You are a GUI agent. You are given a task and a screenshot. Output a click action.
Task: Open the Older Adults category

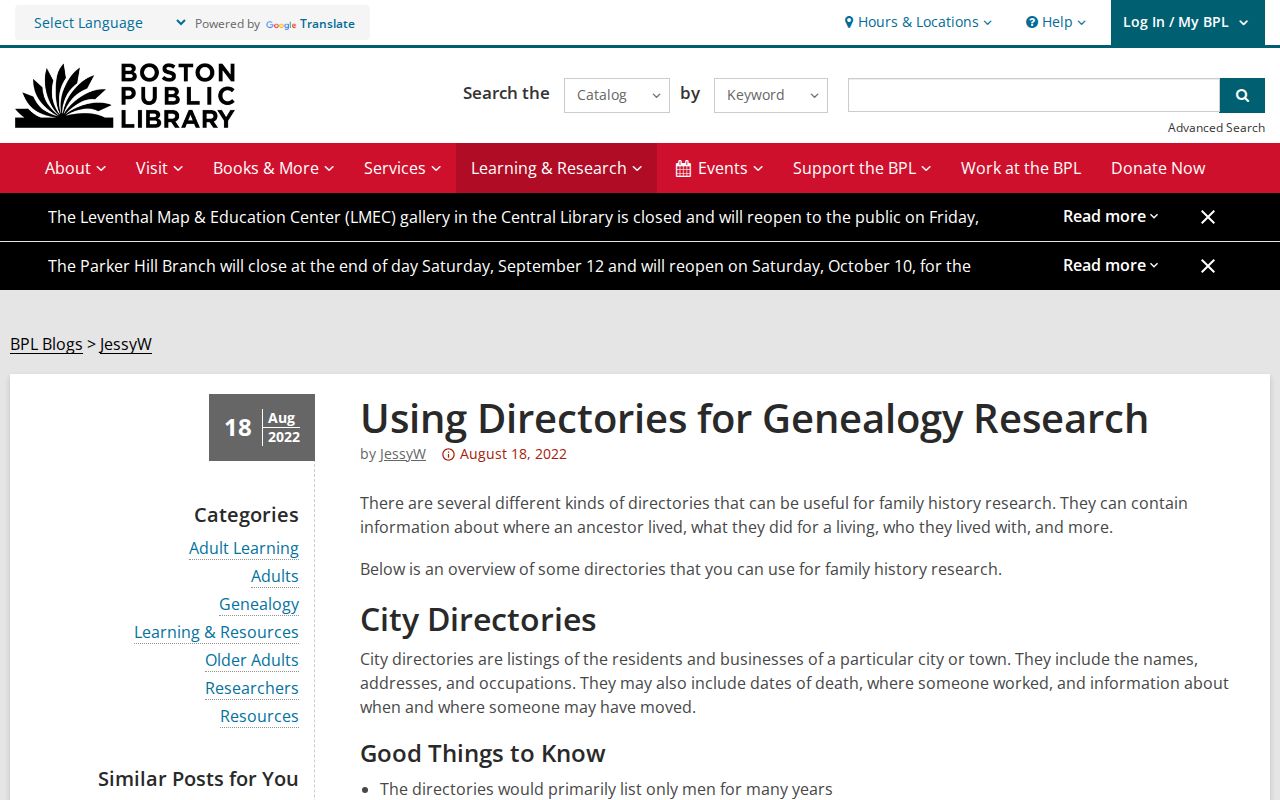(x=252, y=660)
